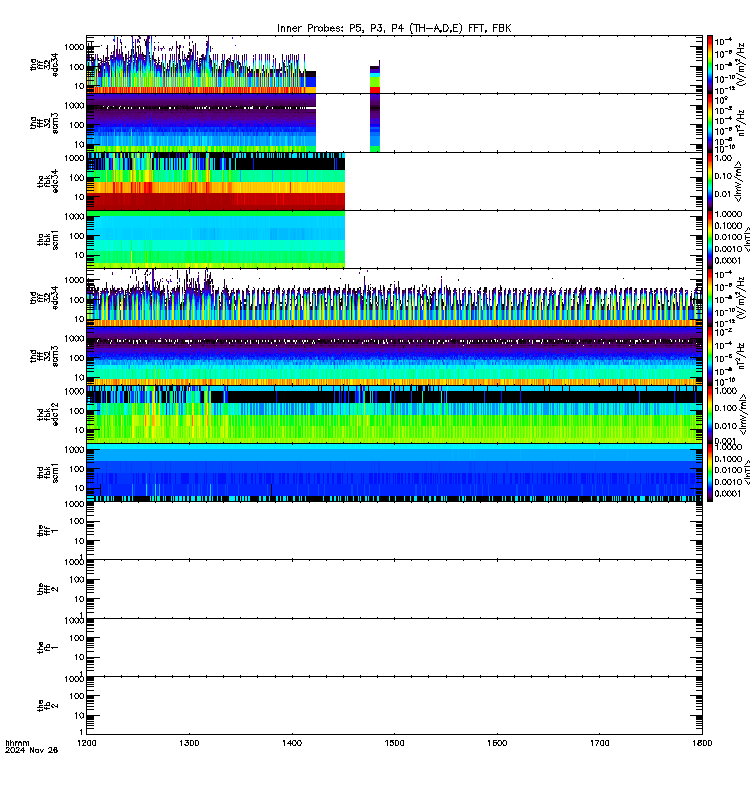The height and width of the screenshot is (800, 750).
Task: Click the tha fbk edc34 color bar
Action: 710,181
